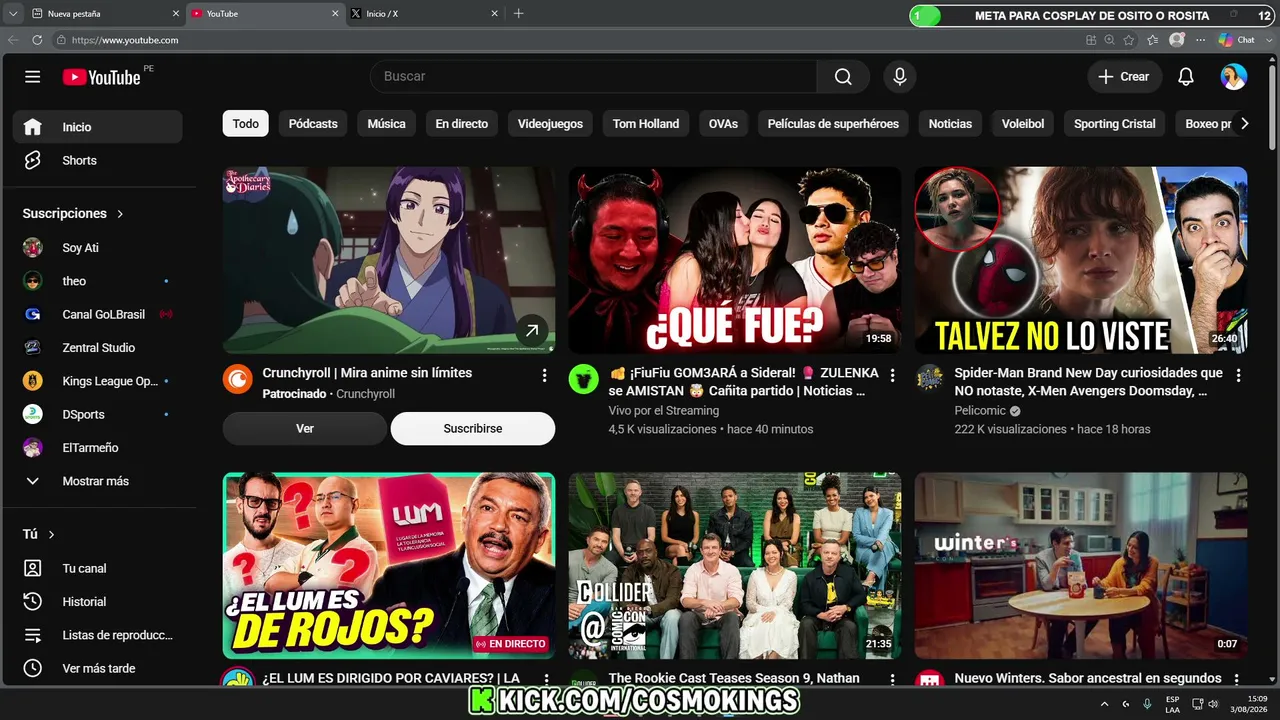
Task: Open the theo subscription channel
Action: (x=98, y=281)
